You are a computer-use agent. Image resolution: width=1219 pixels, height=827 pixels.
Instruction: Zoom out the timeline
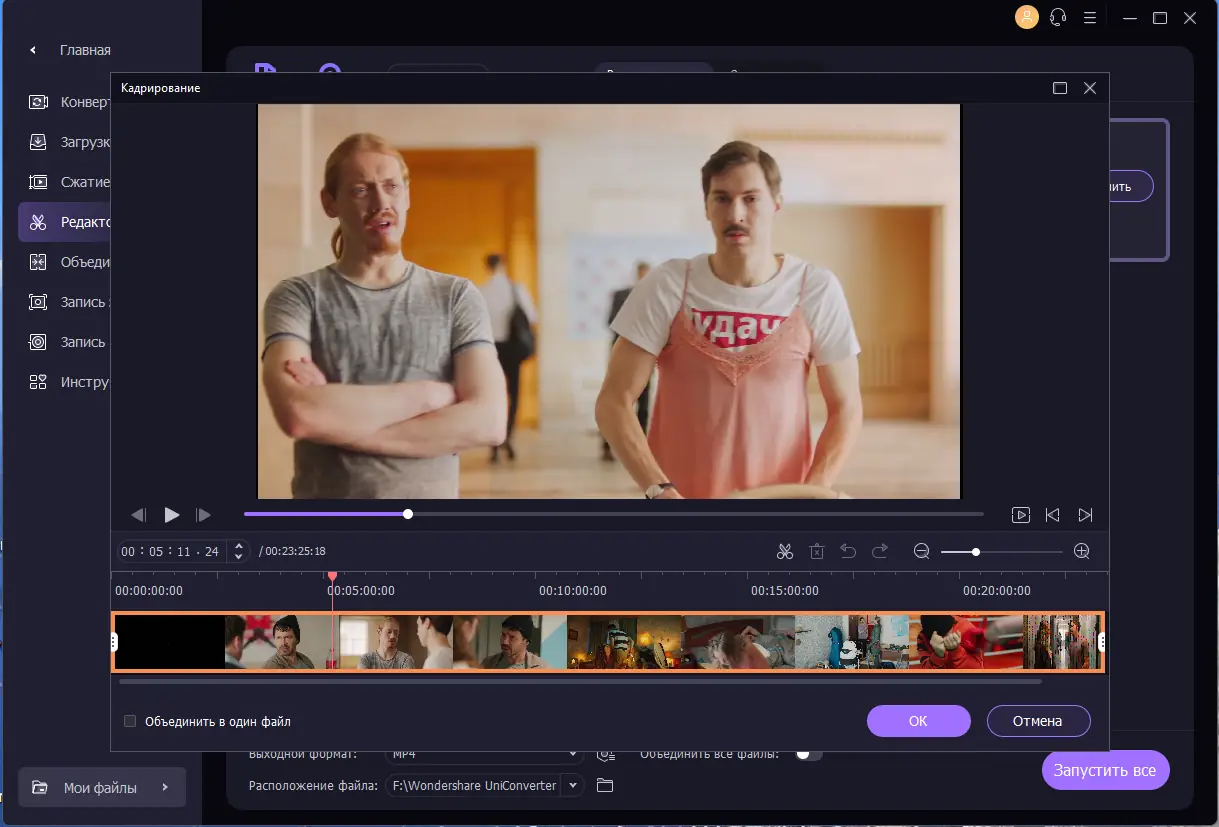tap(921, 551)
